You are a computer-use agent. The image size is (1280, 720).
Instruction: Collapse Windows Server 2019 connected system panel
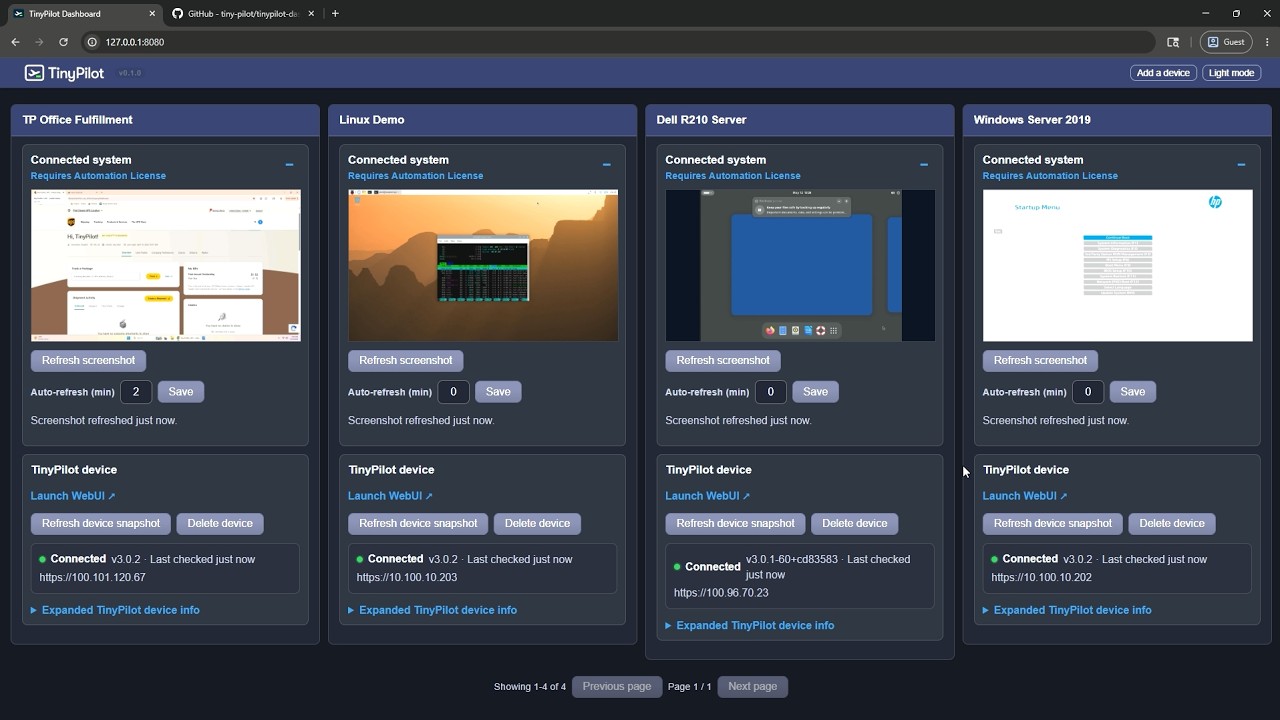pos(1241,165)
